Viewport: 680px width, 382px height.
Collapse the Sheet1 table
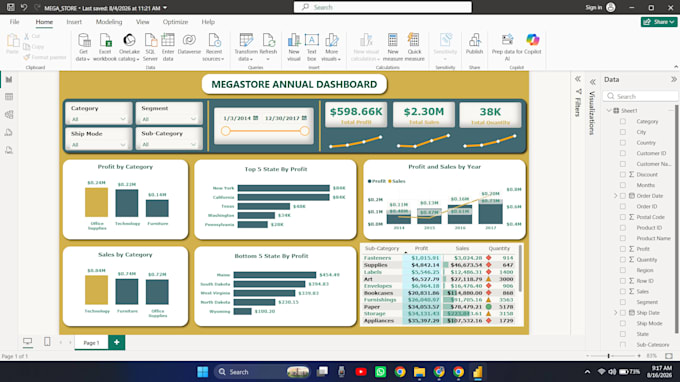[609, 111]
